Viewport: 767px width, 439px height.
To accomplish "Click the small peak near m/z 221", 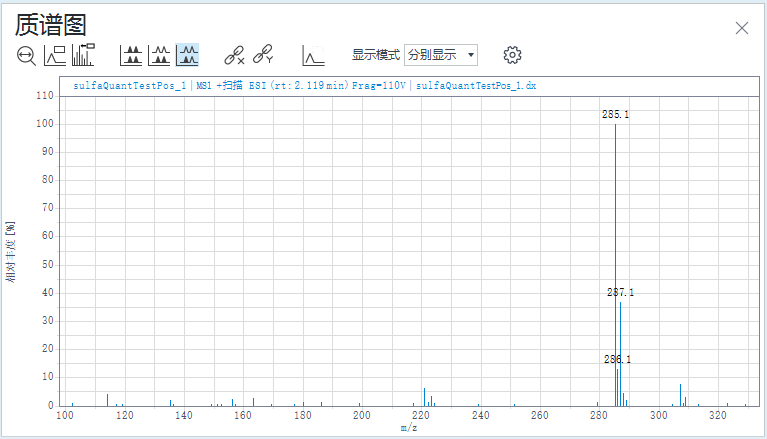I will point(424,397).
